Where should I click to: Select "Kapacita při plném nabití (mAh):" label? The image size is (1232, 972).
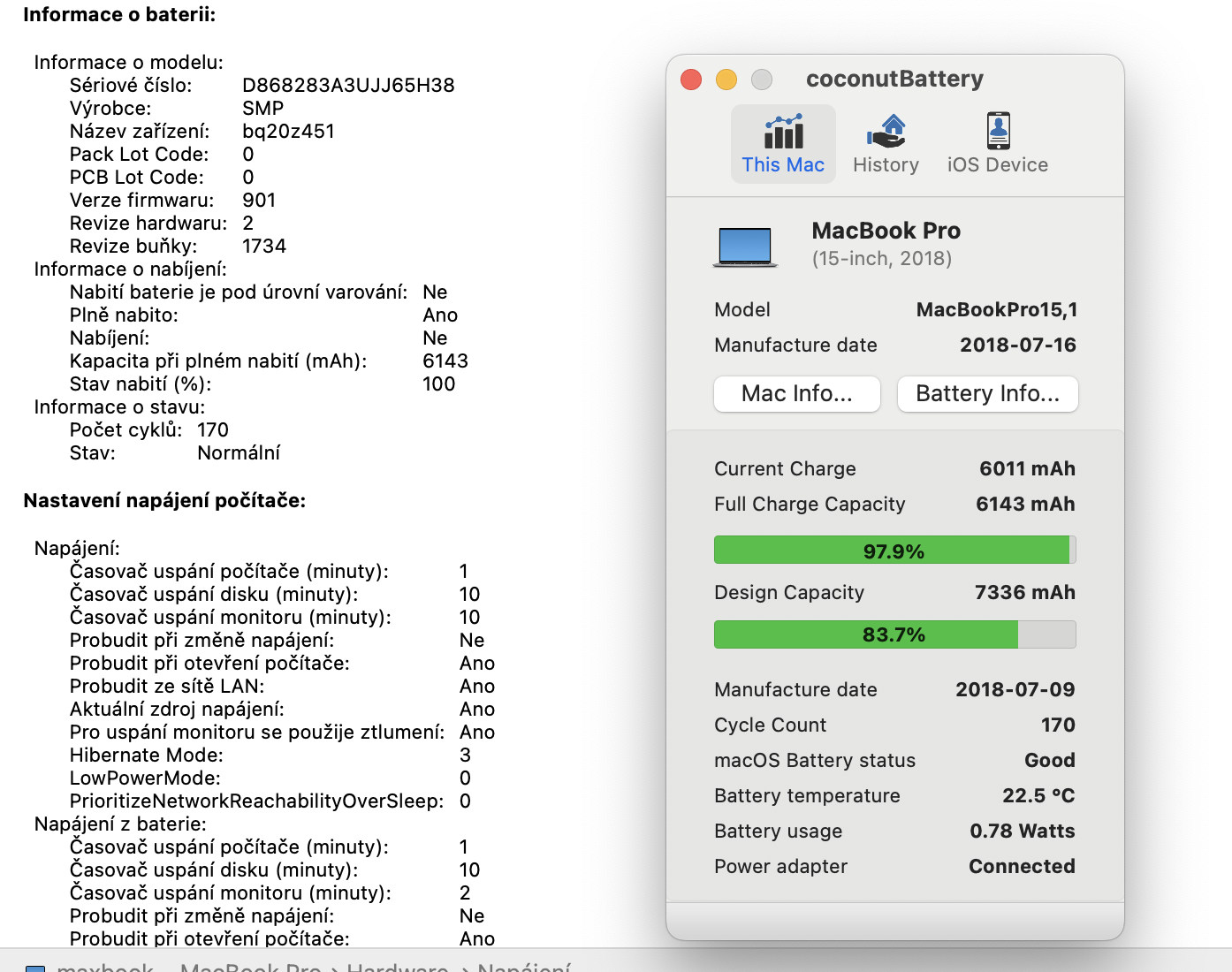point(218,361)
